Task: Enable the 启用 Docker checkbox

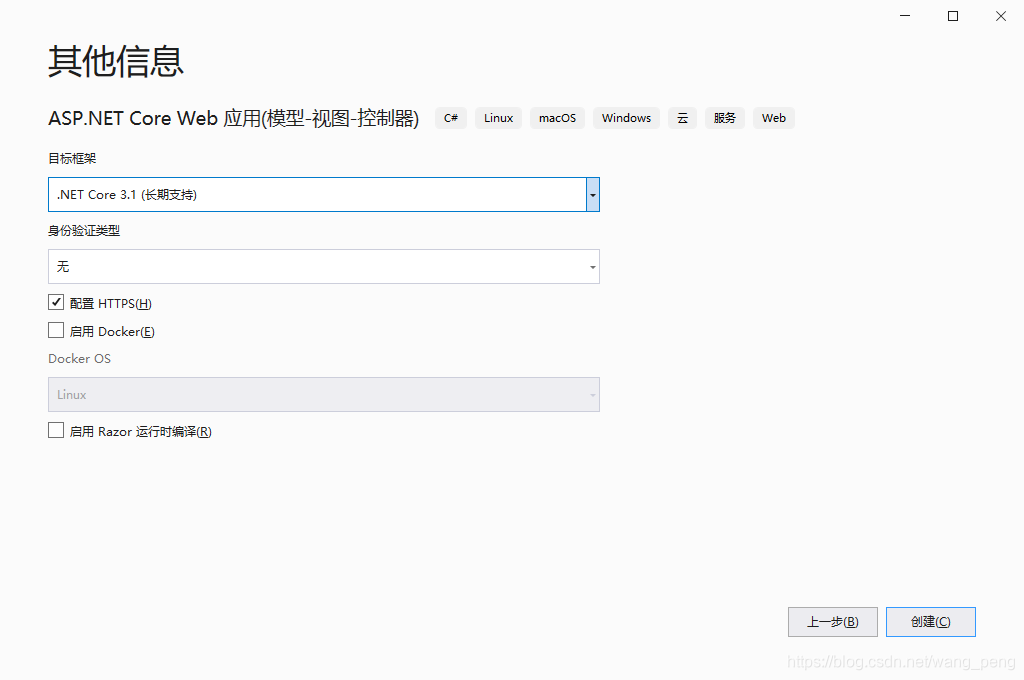Action: [56, 331]
